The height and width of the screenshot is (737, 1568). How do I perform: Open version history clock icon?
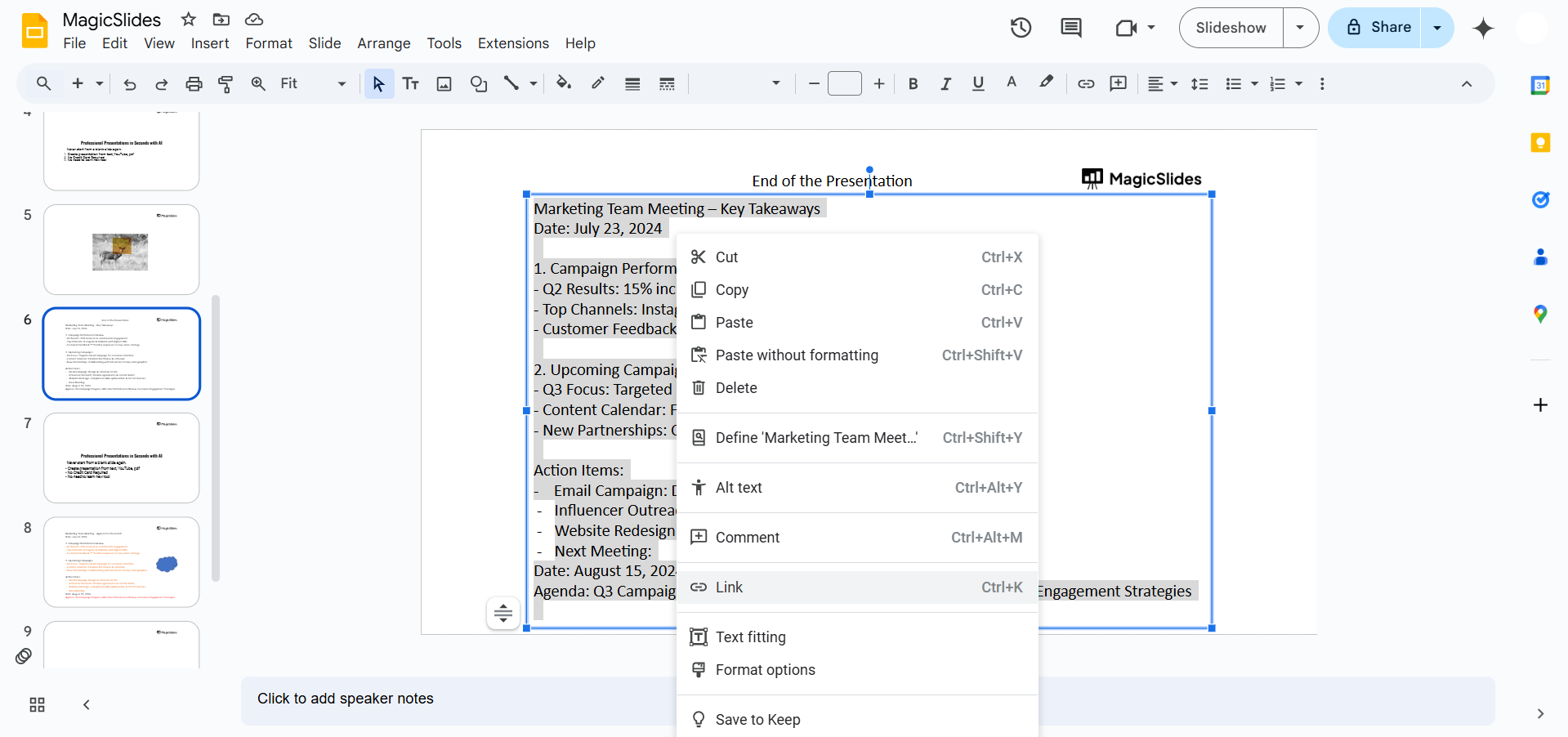point(1021,28)
